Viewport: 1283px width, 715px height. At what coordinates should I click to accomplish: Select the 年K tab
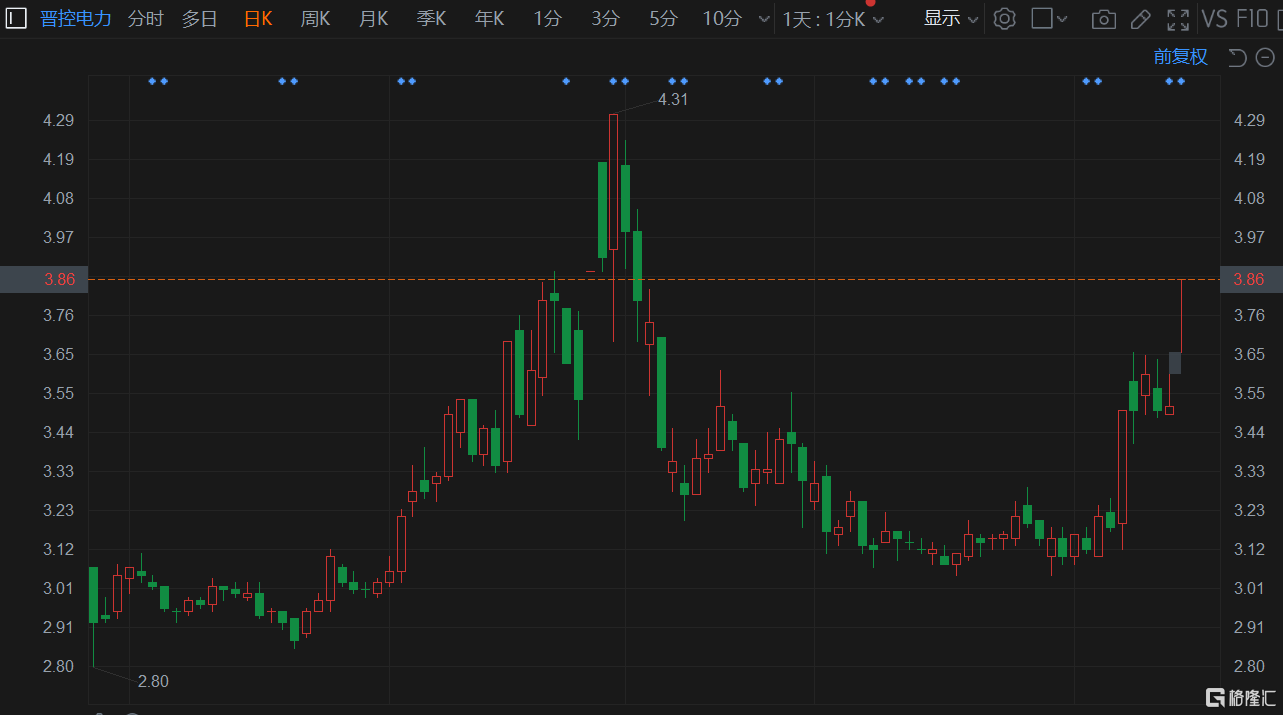[489, 18]
